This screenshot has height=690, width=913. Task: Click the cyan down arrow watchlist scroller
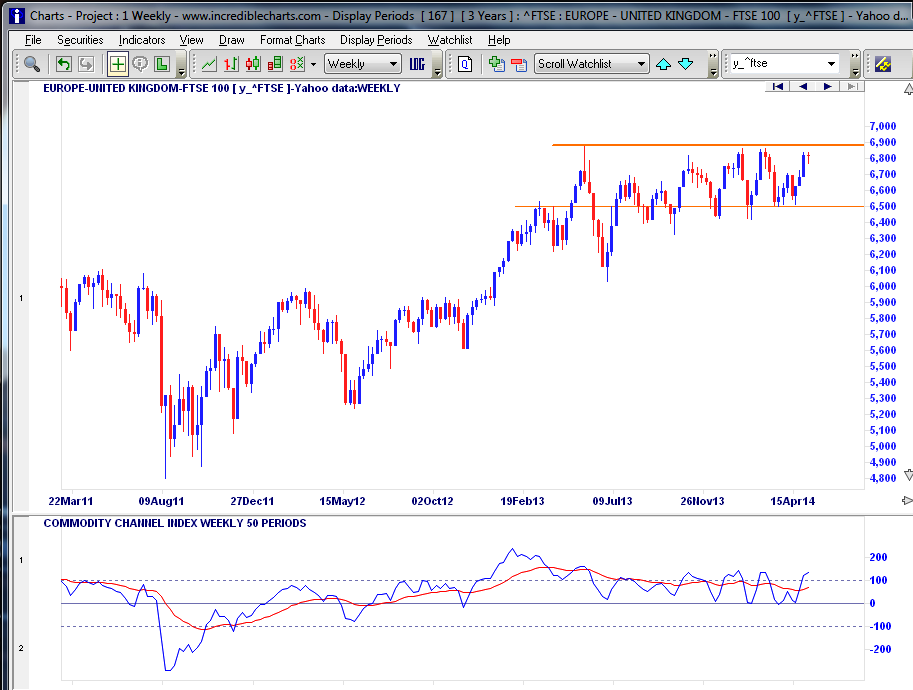click(x=686, y=64)
